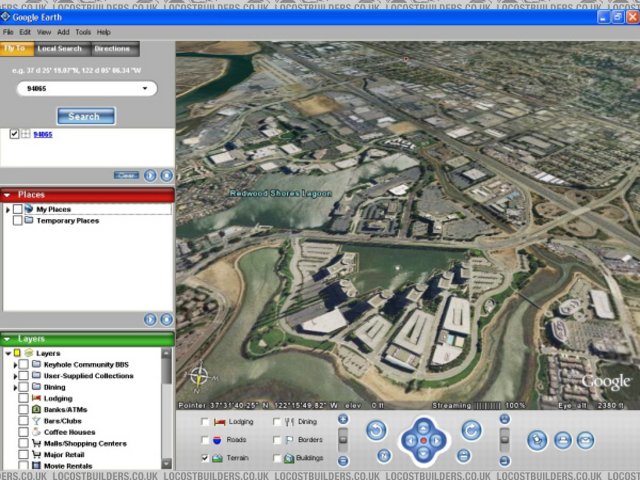This screenshot has height=480, width=640.
Task: Open the search history dropdown arrow
Action: pyautogui.click(x=145, y=88)
